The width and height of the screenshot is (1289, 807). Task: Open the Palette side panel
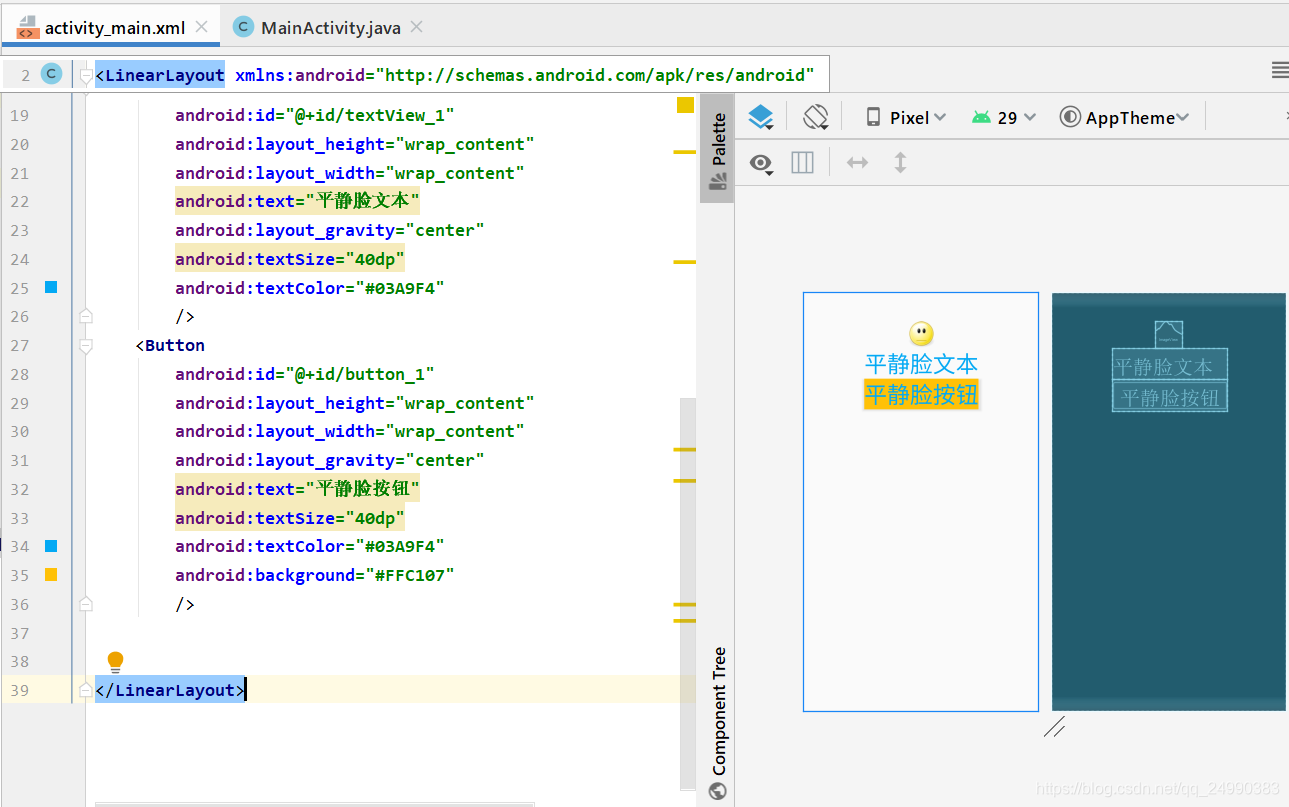tap(717, 149)
